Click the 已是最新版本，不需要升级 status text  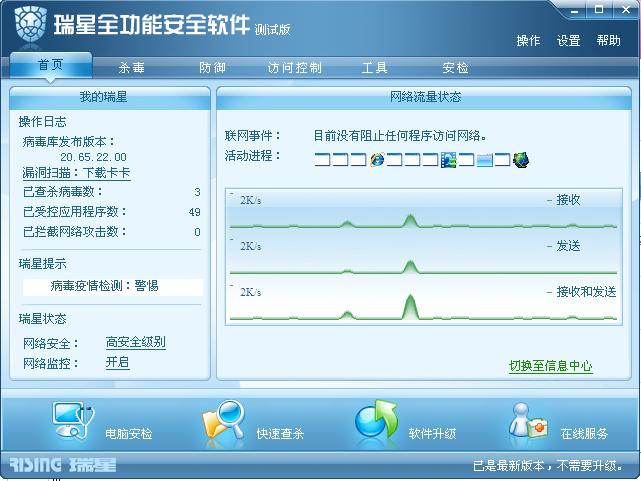pyautogui.click(x=548, y=465)
